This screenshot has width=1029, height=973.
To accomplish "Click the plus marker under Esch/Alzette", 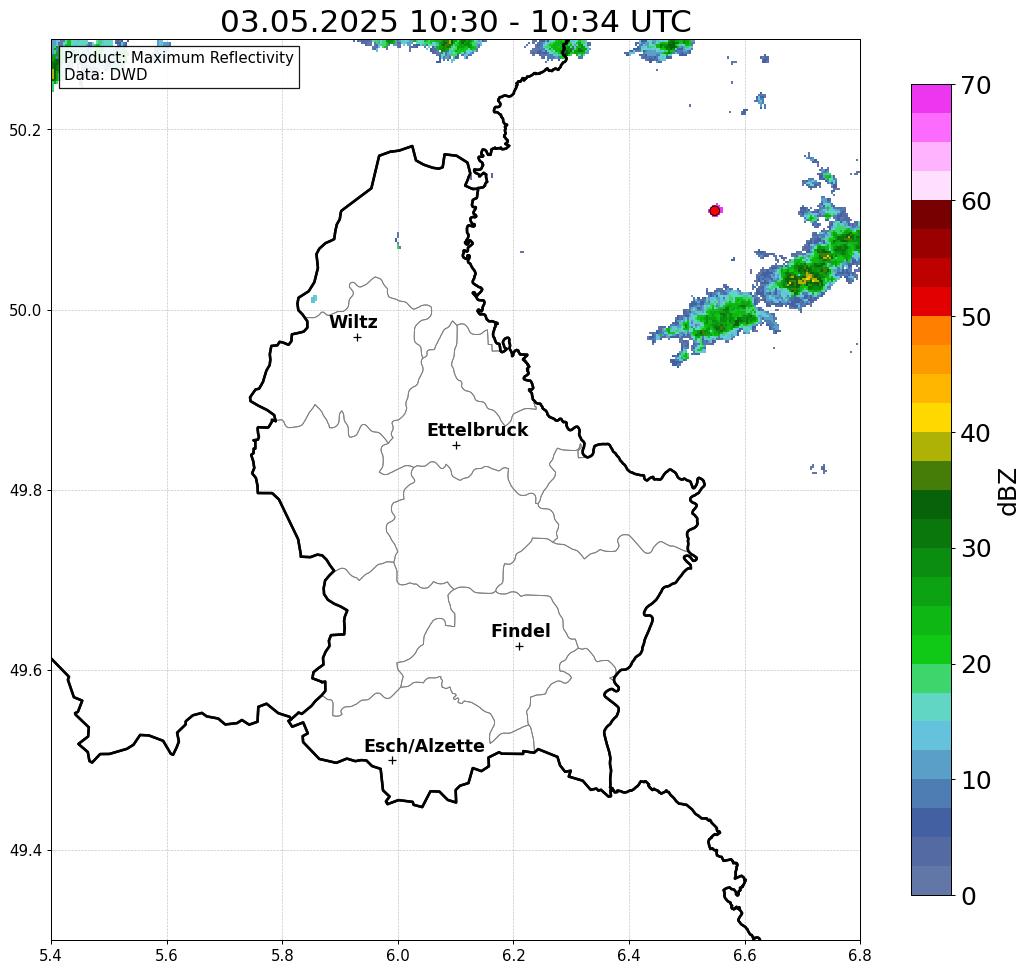I will (x=392, y=761).
